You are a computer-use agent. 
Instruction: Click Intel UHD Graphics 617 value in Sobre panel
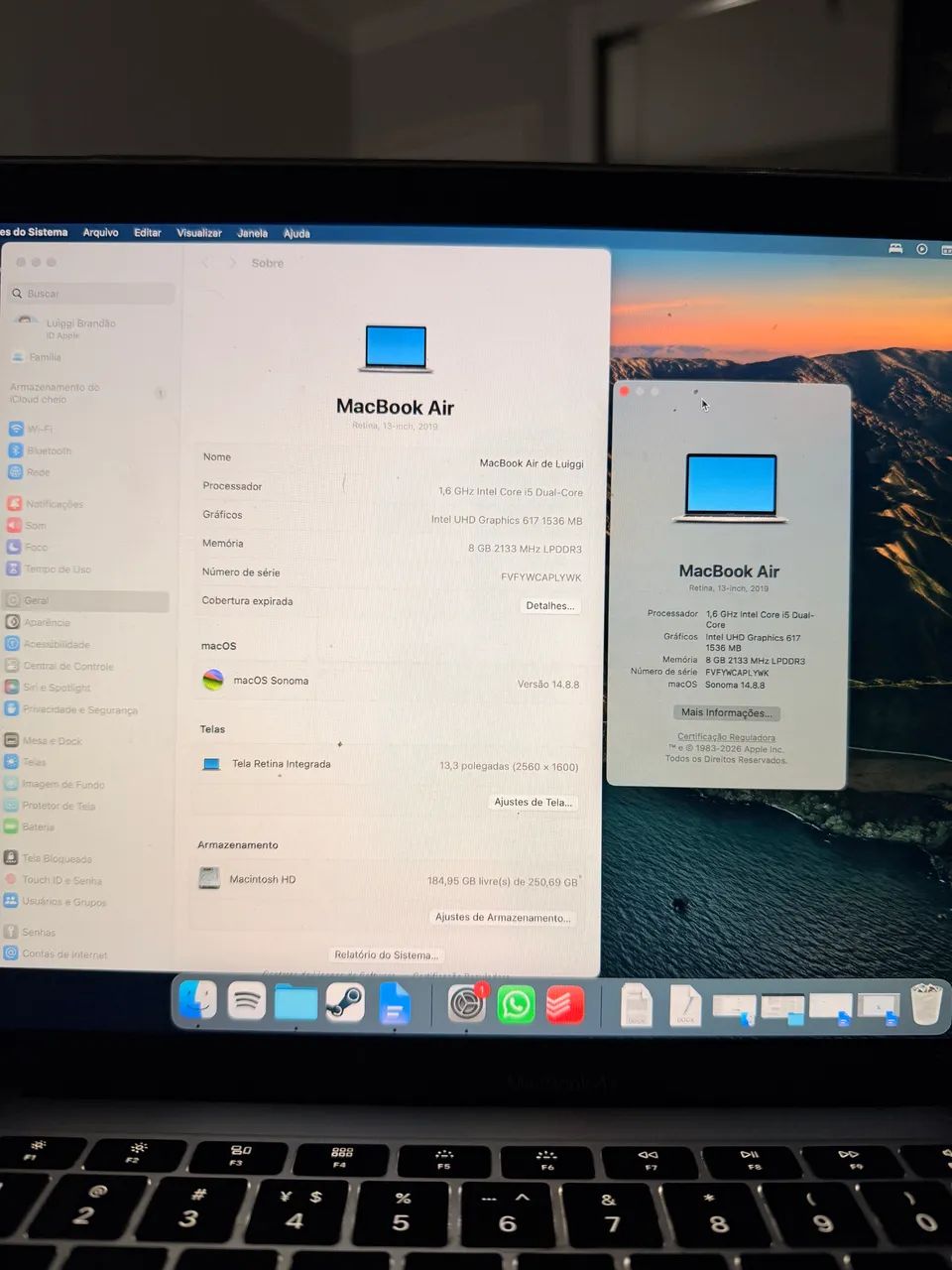coord(507,520)
